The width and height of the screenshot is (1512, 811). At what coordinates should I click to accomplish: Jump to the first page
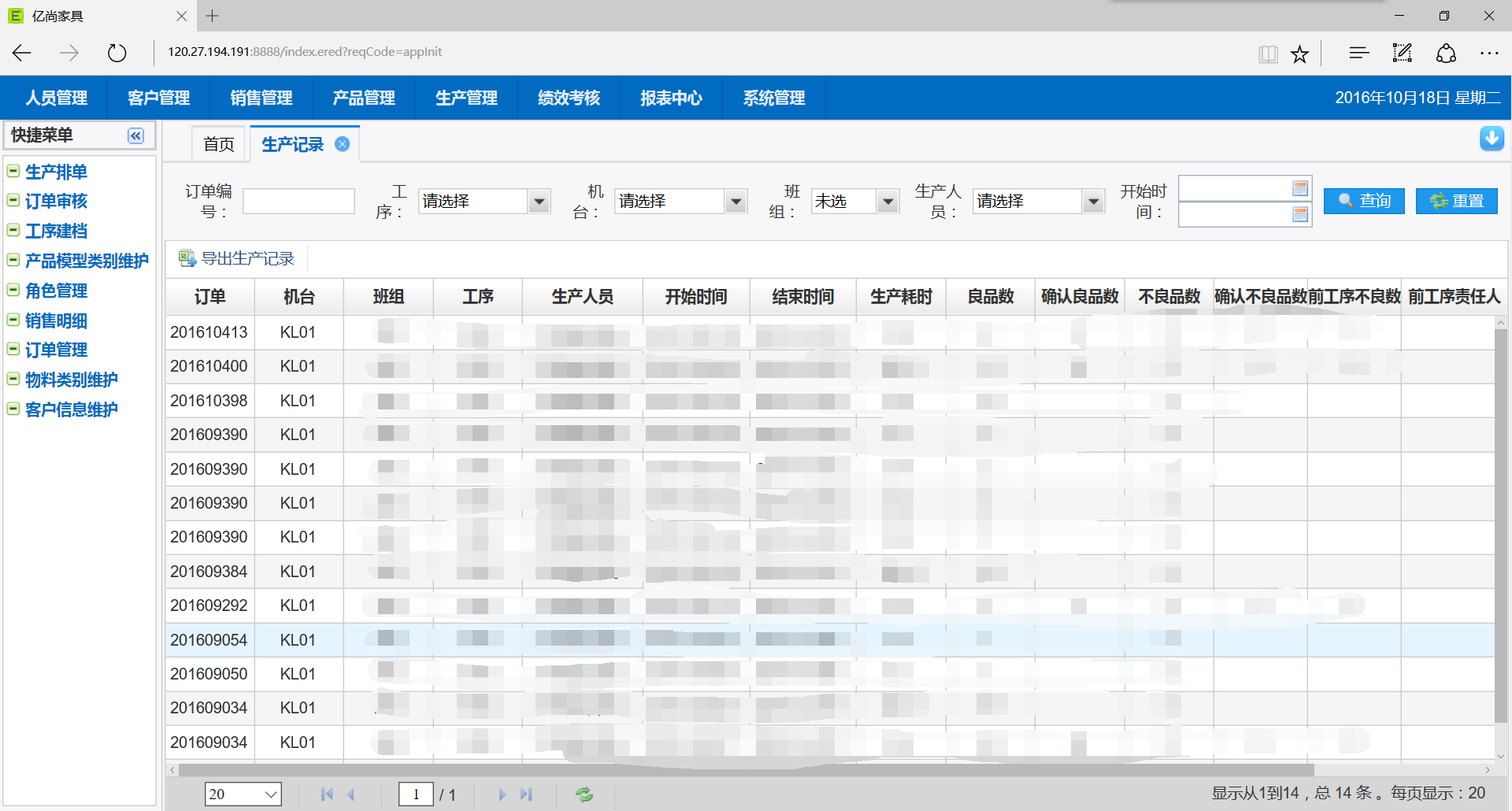pyautogui.click(x=327, y=794)
